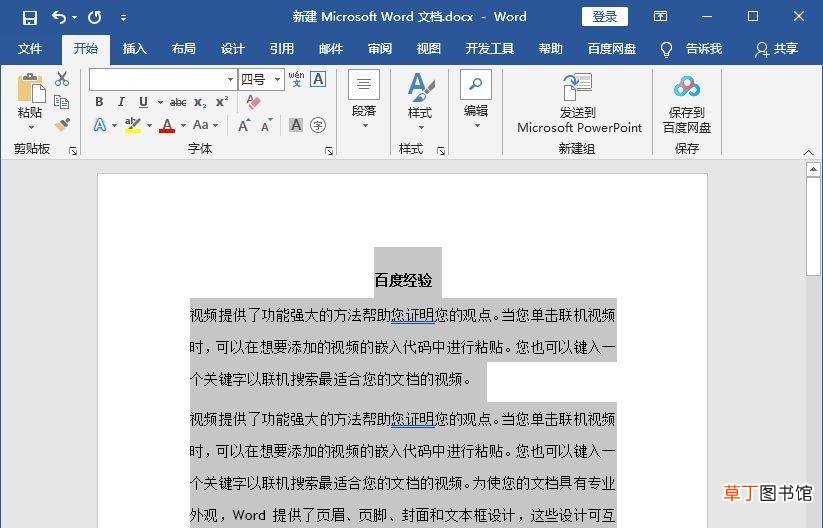
Task: Toggle italic formatting
Action: click(x=121, y=102)
